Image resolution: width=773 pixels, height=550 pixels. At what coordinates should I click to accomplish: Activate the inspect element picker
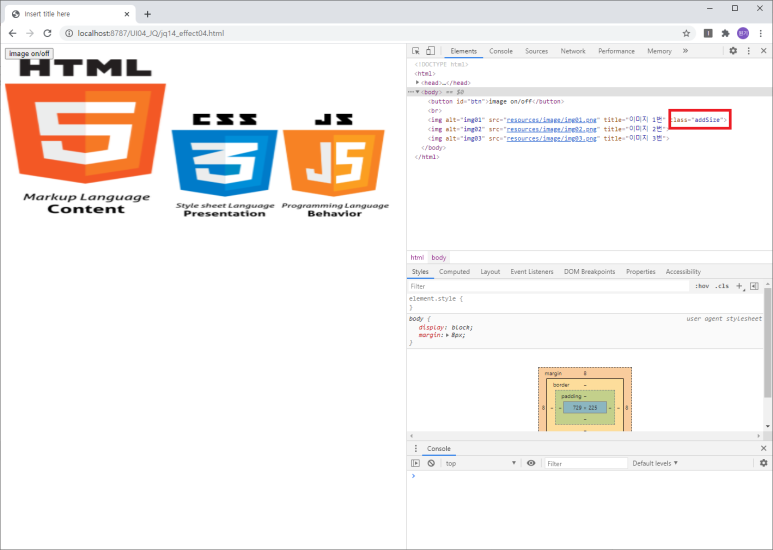pyautogui.click(x=416, y=51)
